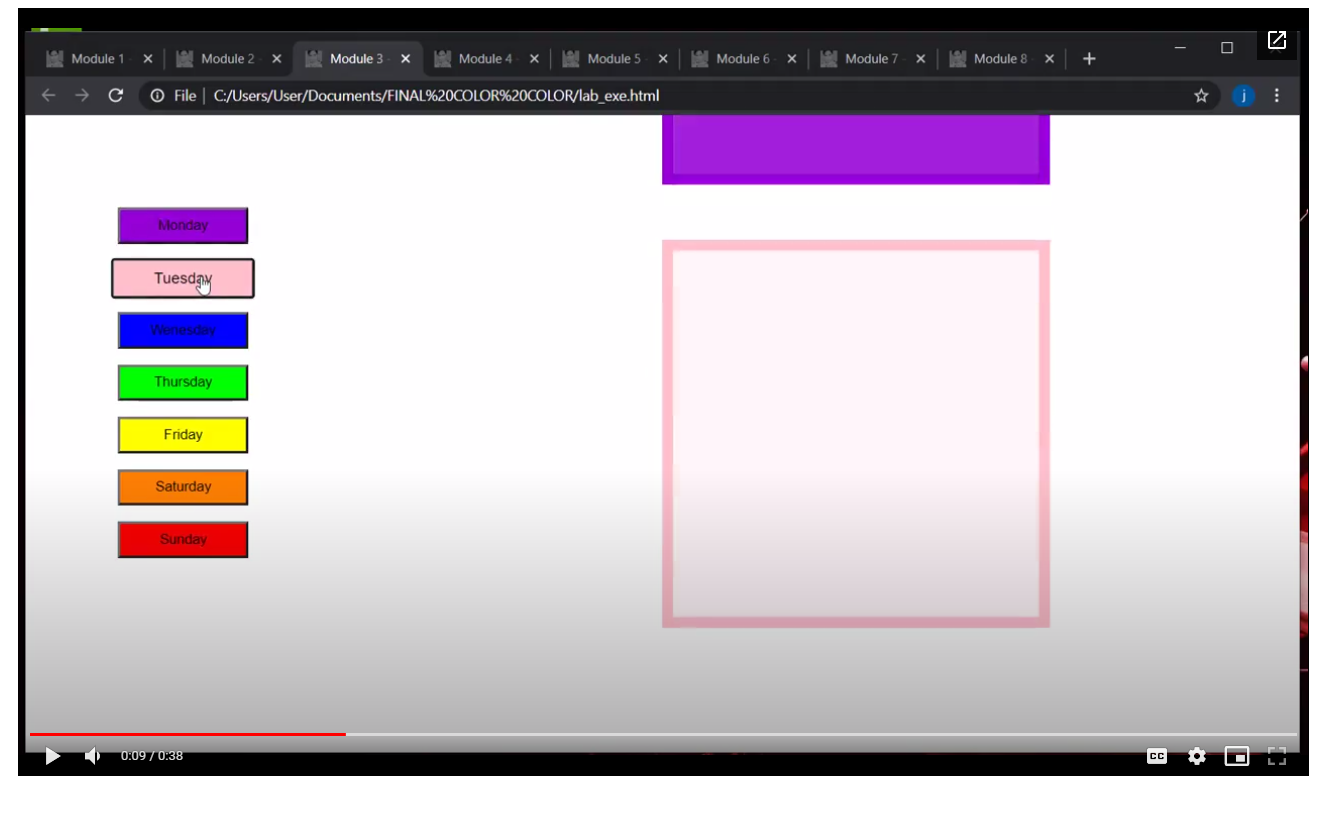This screenshot has height=828, width=1331.
Task: Go back in browser history
Action: point(48,96)
